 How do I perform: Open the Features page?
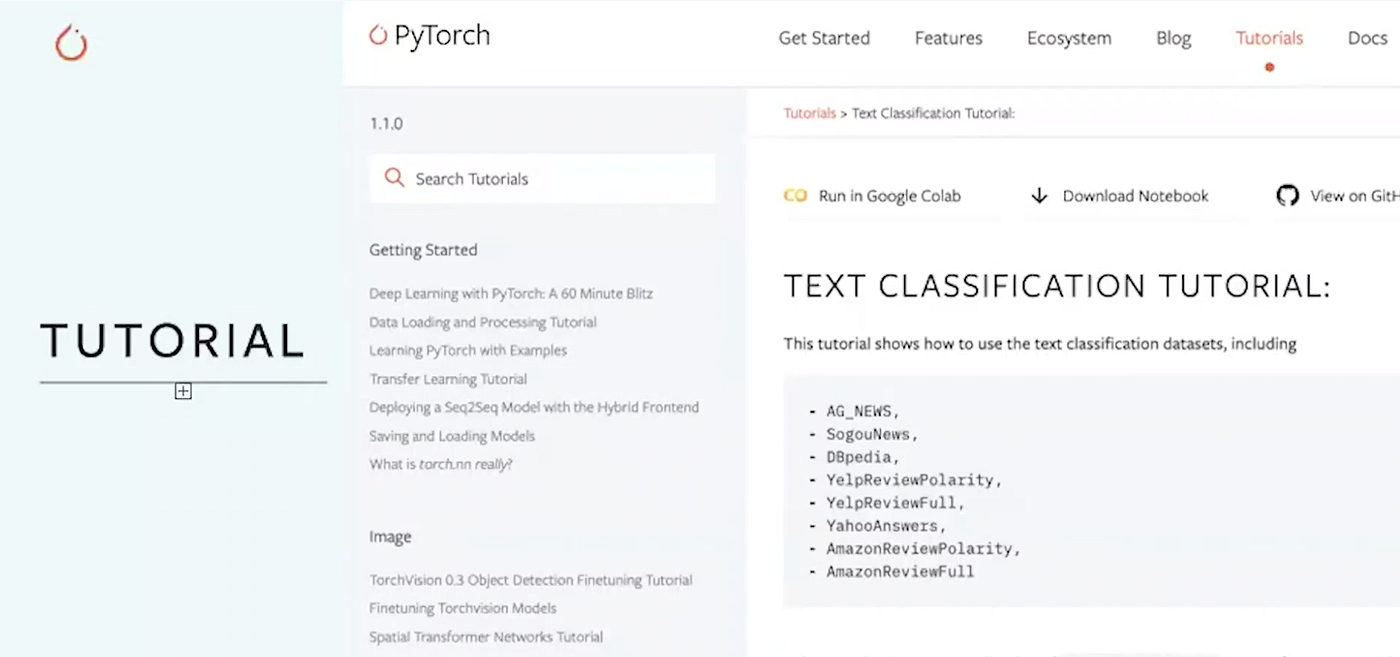point(948,38)
